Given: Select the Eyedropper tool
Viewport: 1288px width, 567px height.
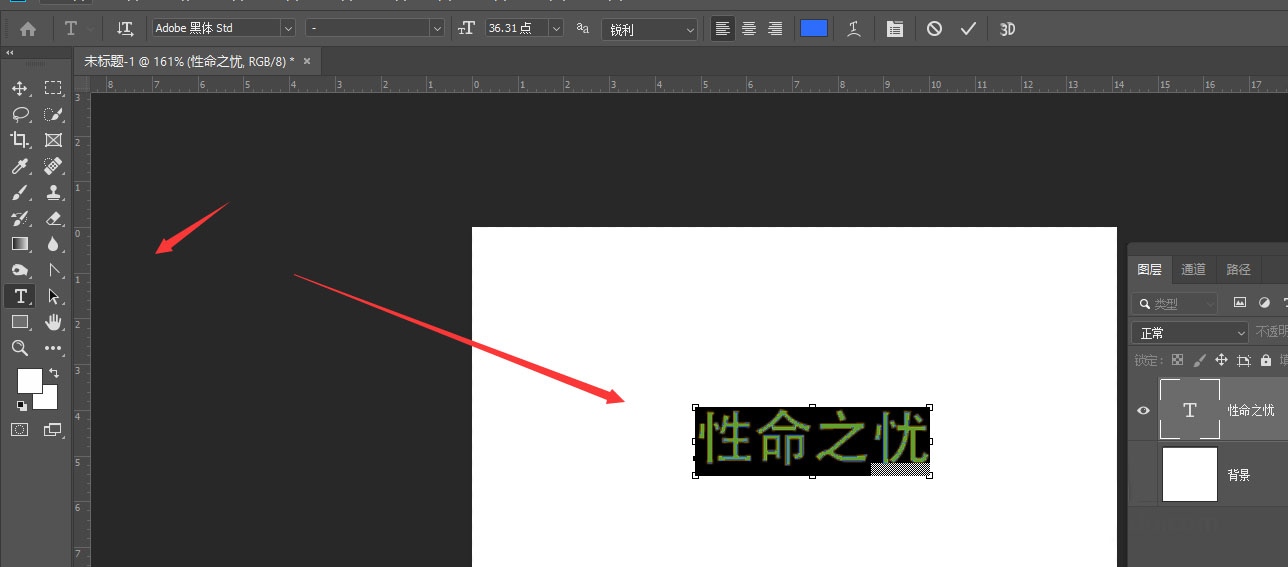Looking at the screenshot, I should [20, 166].
